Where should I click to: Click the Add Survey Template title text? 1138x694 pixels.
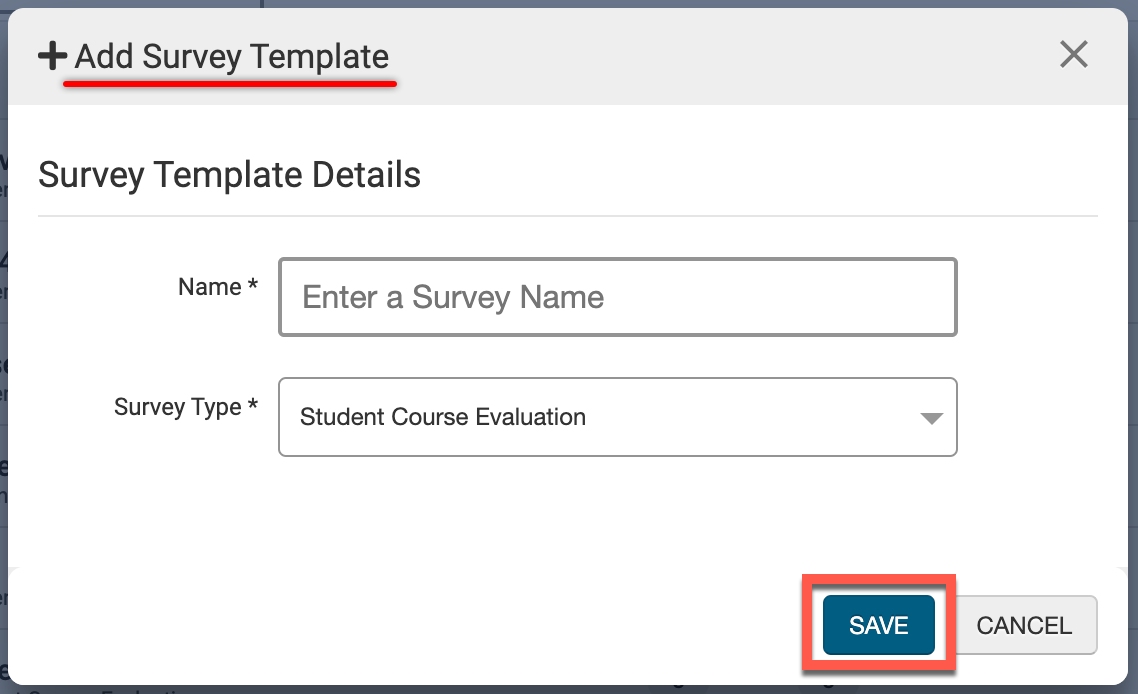tap(232, 57)
